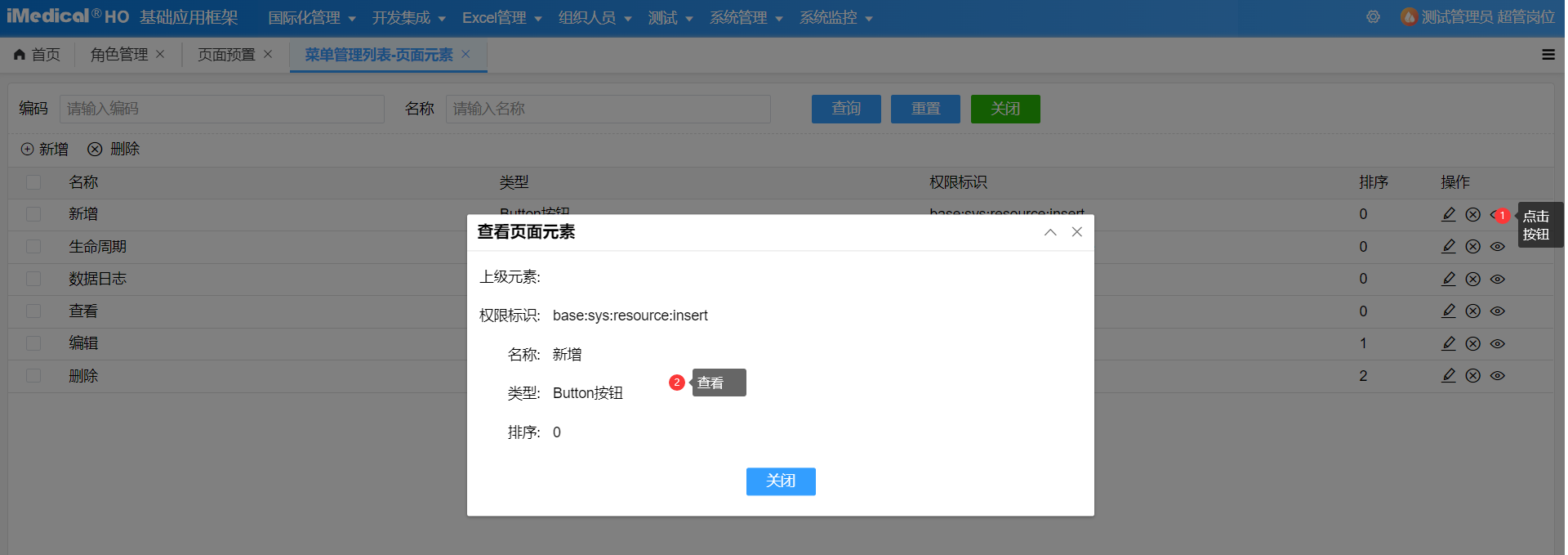Image resolution: width=1568 pixels, height=555 pixels.
Task: Close the 菜单管理列表-页面元素 tab with its x
Action: [x=465, y=54]
